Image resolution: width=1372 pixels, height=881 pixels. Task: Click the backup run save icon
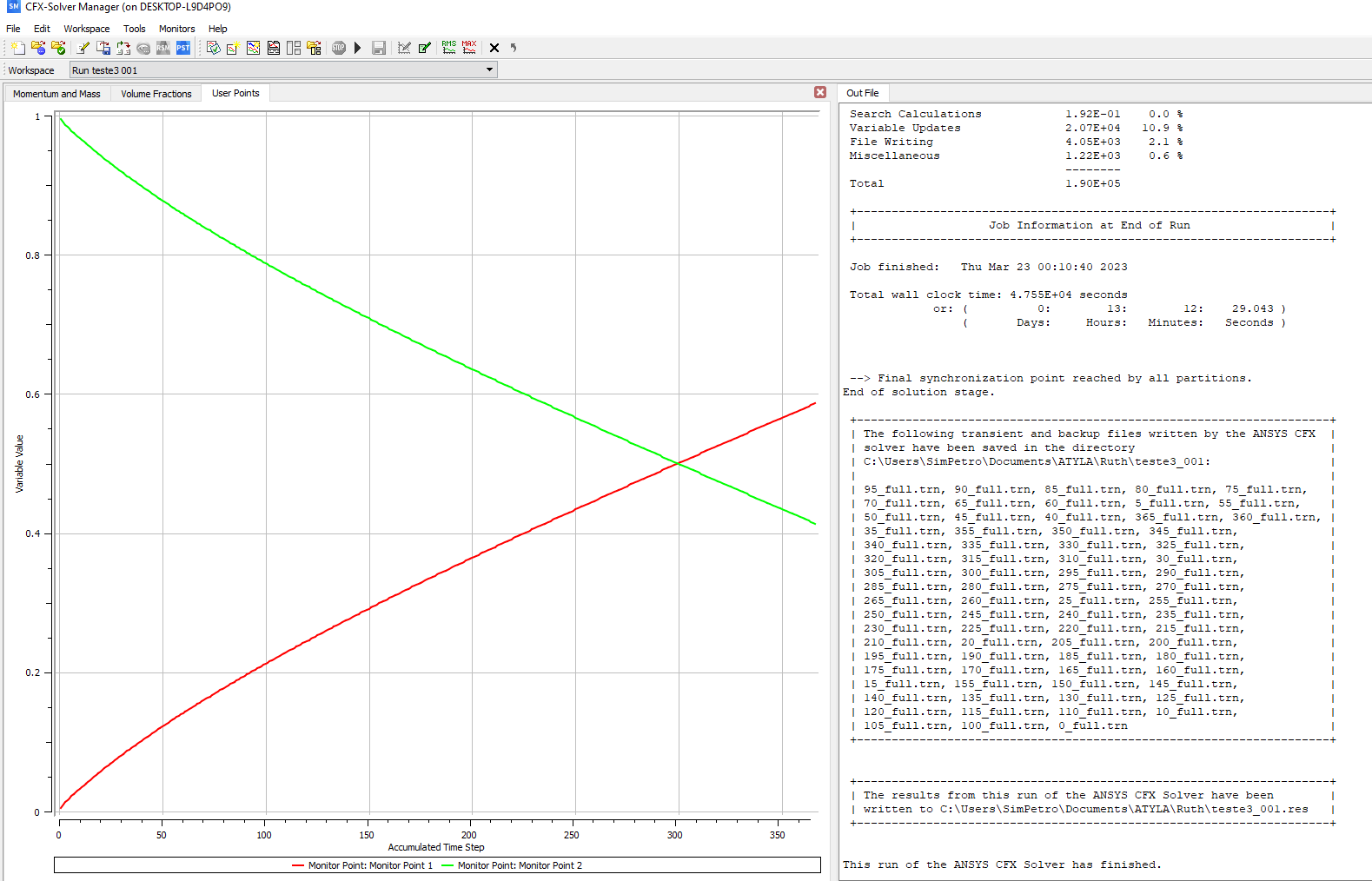[x=379, y=48]
